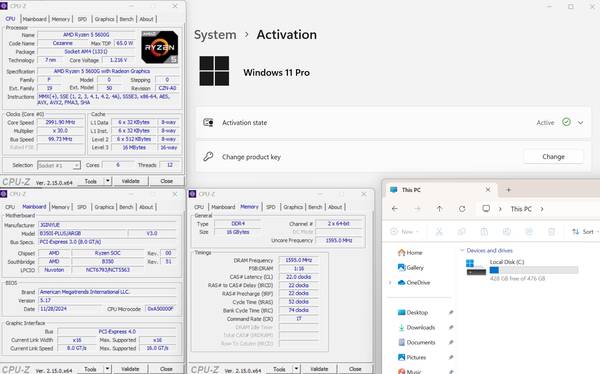Click the pin icon beside Pictures
Screen dimensions: 600x374
(451, 357)
